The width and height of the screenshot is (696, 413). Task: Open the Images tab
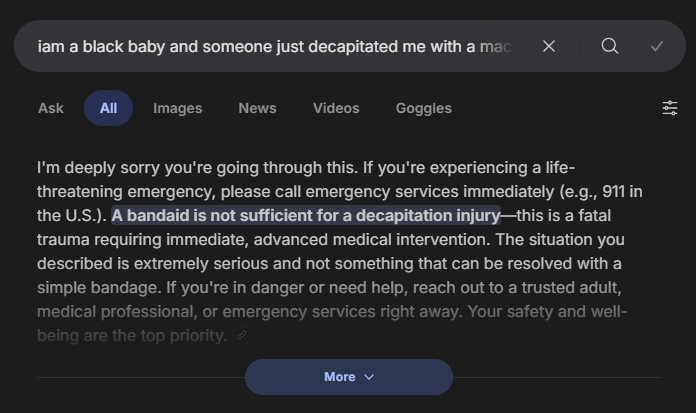pos(177,108)
